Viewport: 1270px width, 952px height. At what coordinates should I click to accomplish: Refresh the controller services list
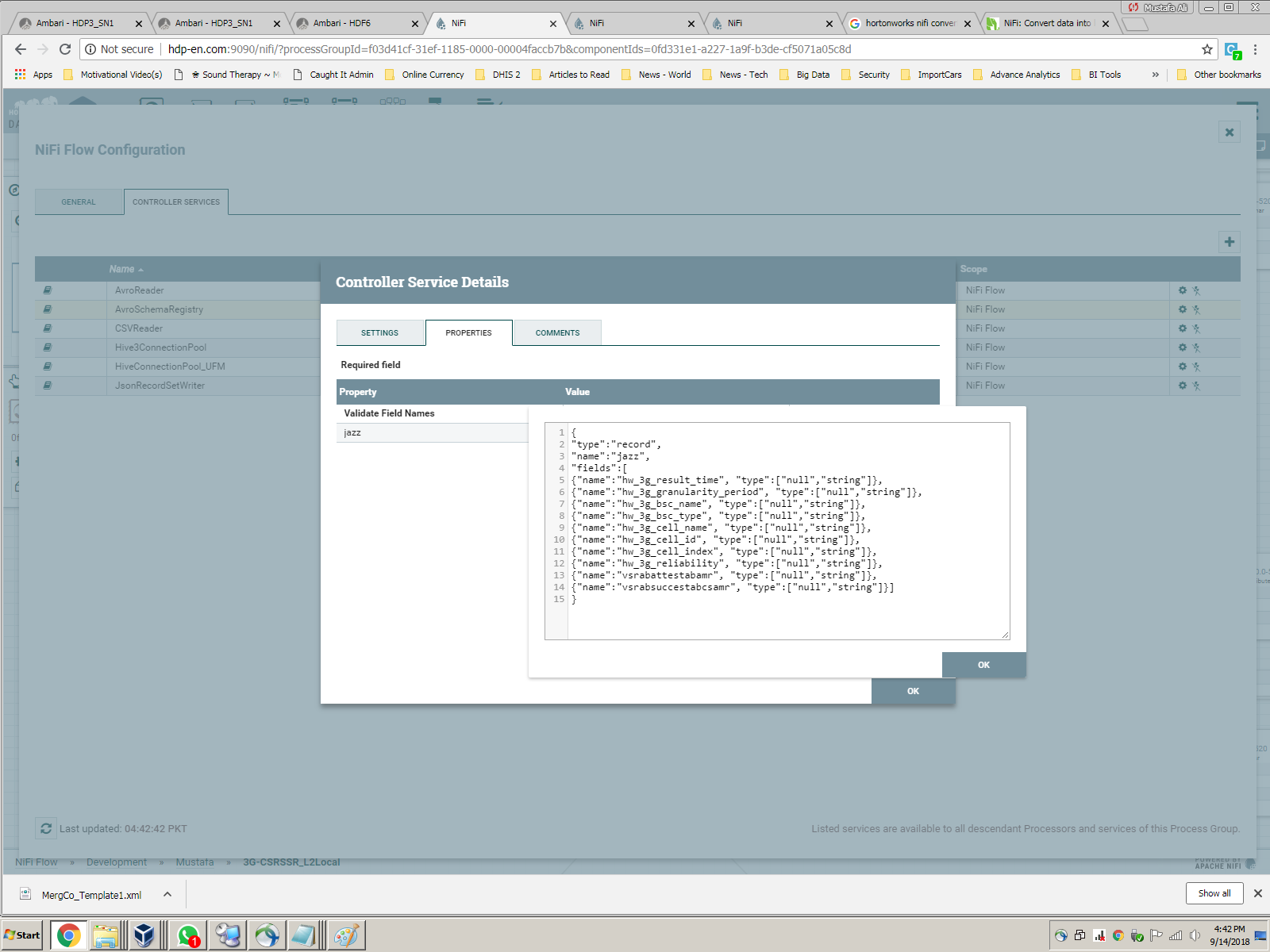coord(45,828)
